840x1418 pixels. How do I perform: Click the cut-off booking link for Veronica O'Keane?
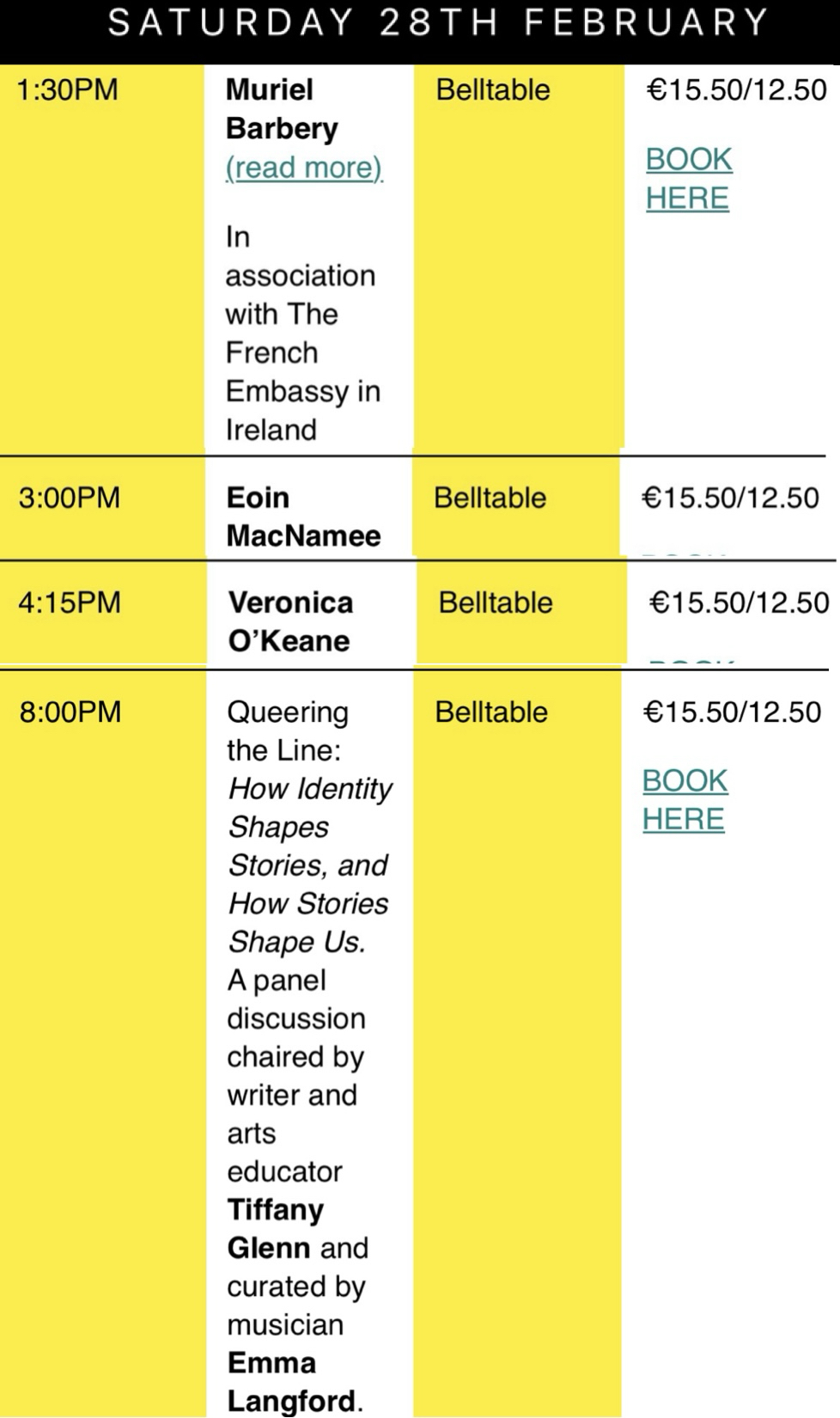(691, 661)
